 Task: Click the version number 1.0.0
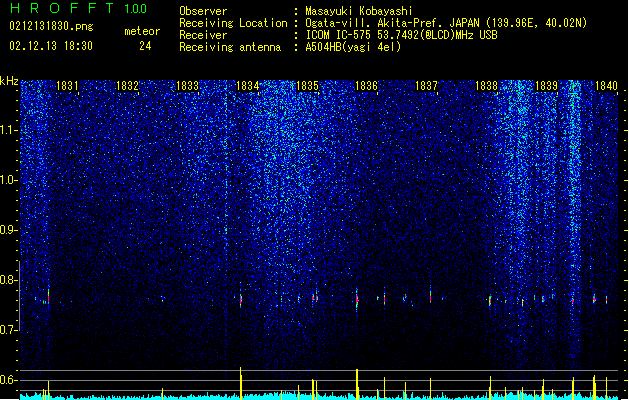(136, 9)
